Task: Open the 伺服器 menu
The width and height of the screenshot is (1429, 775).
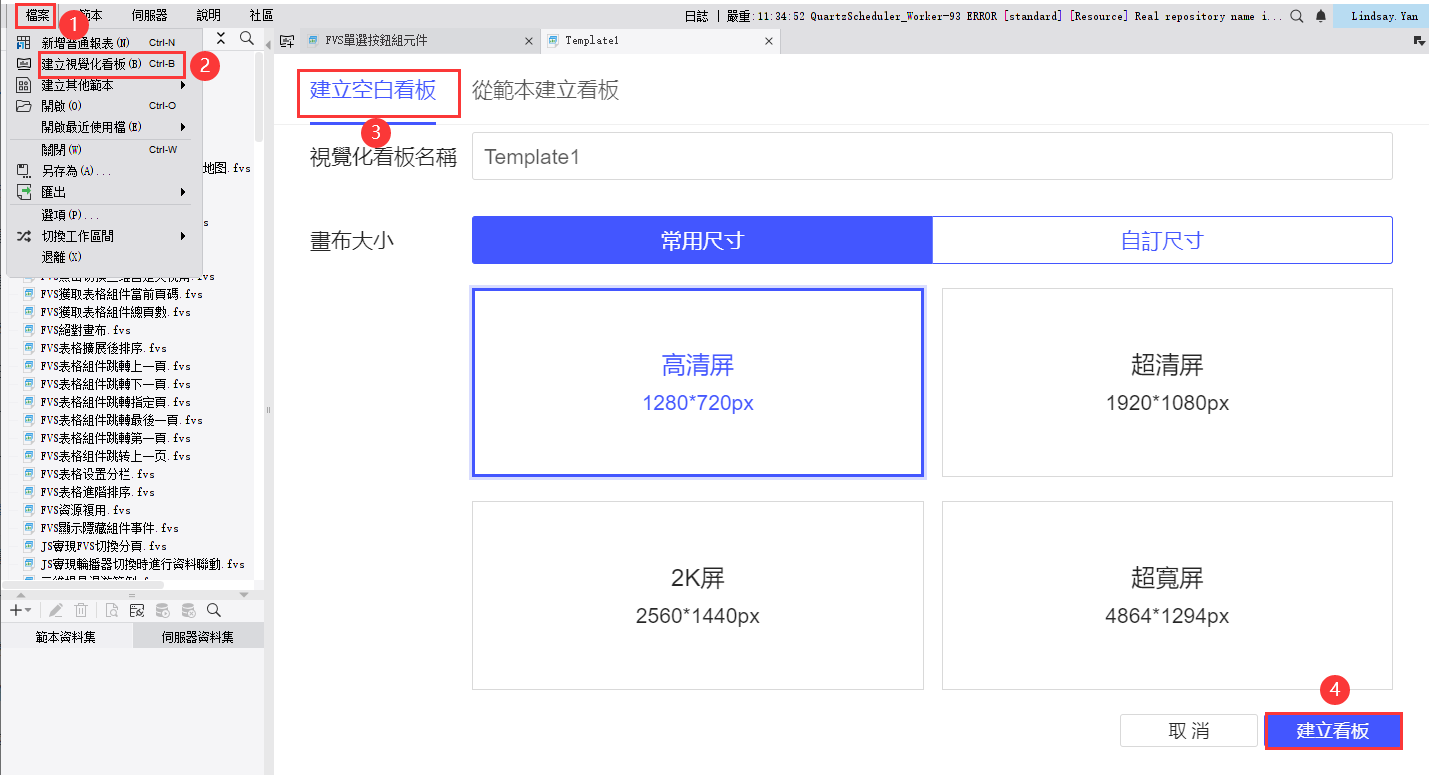Action: click(x=150, y=15)
